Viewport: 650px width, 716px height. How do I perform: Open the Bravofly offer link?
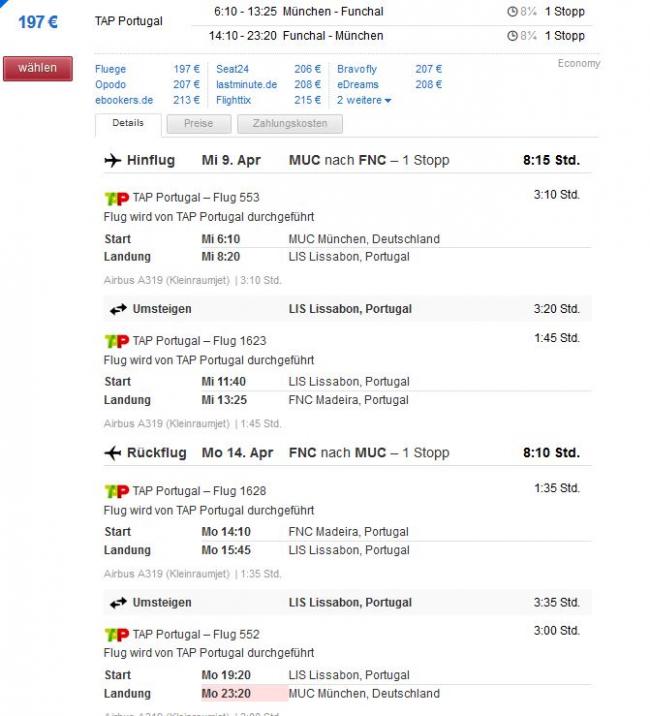357,69
